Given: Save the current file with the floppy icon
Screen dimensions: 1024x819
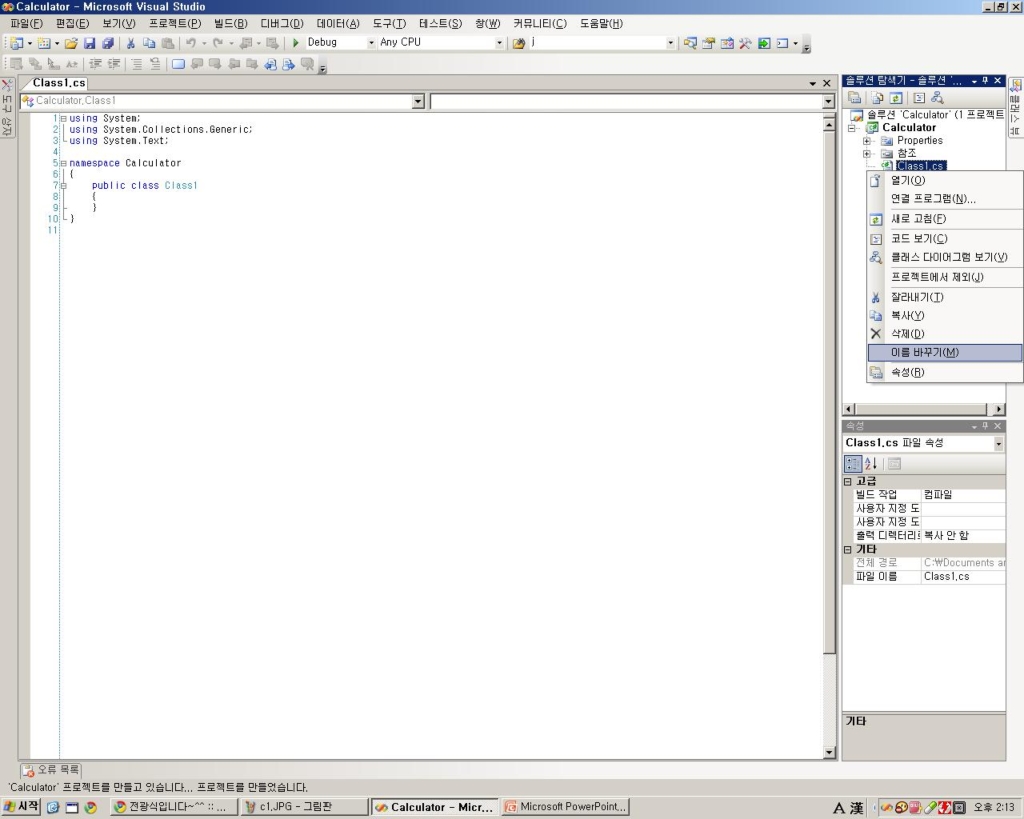Looking at the screenshot, I should point(89,43).
